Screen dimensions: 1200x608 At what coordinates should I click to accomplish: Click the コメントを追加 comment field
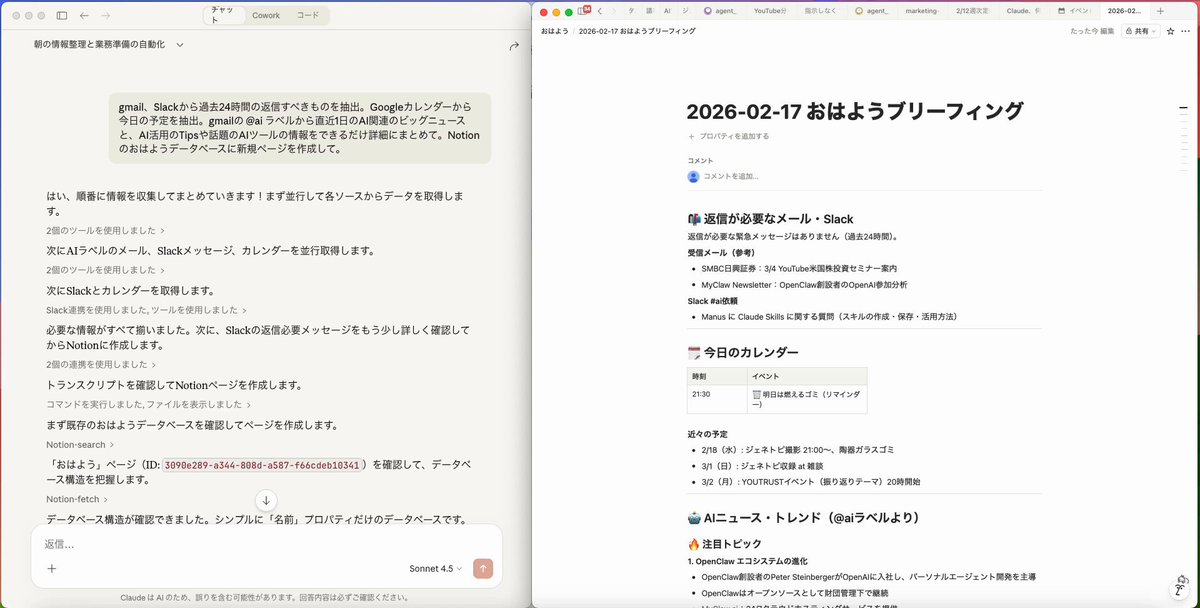click(731, 176)
